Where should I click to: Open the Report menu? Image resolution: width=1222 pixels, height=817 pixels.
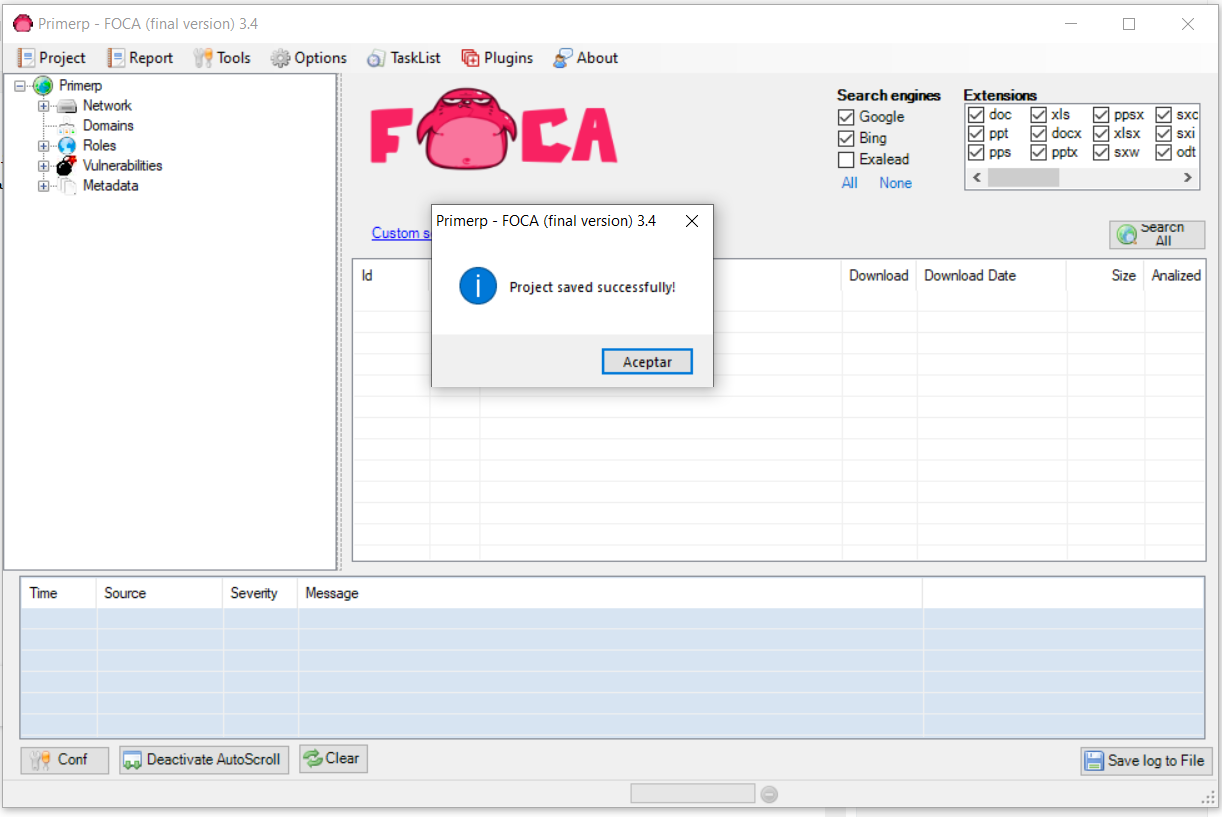pos(141,58)
